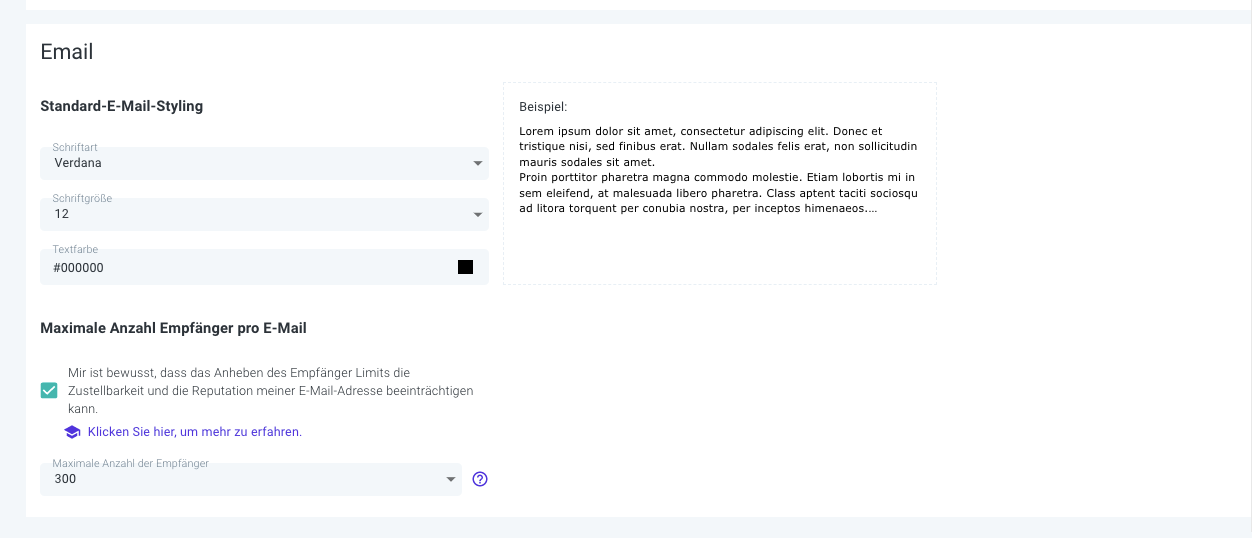Follow the 'Klicken Sie hier' link
Viewport: 1252px width, 538px height.
[x=131, y=432]
